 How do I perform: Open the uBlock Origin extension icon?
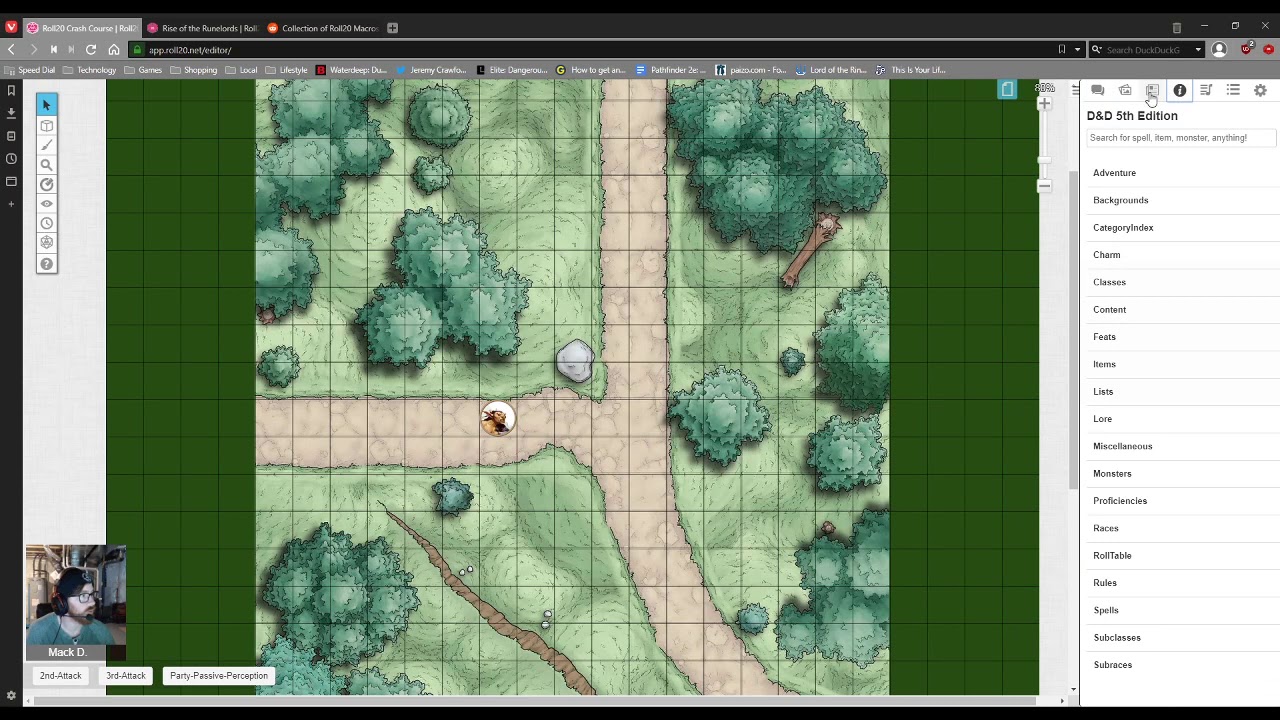click(1246, 49)
